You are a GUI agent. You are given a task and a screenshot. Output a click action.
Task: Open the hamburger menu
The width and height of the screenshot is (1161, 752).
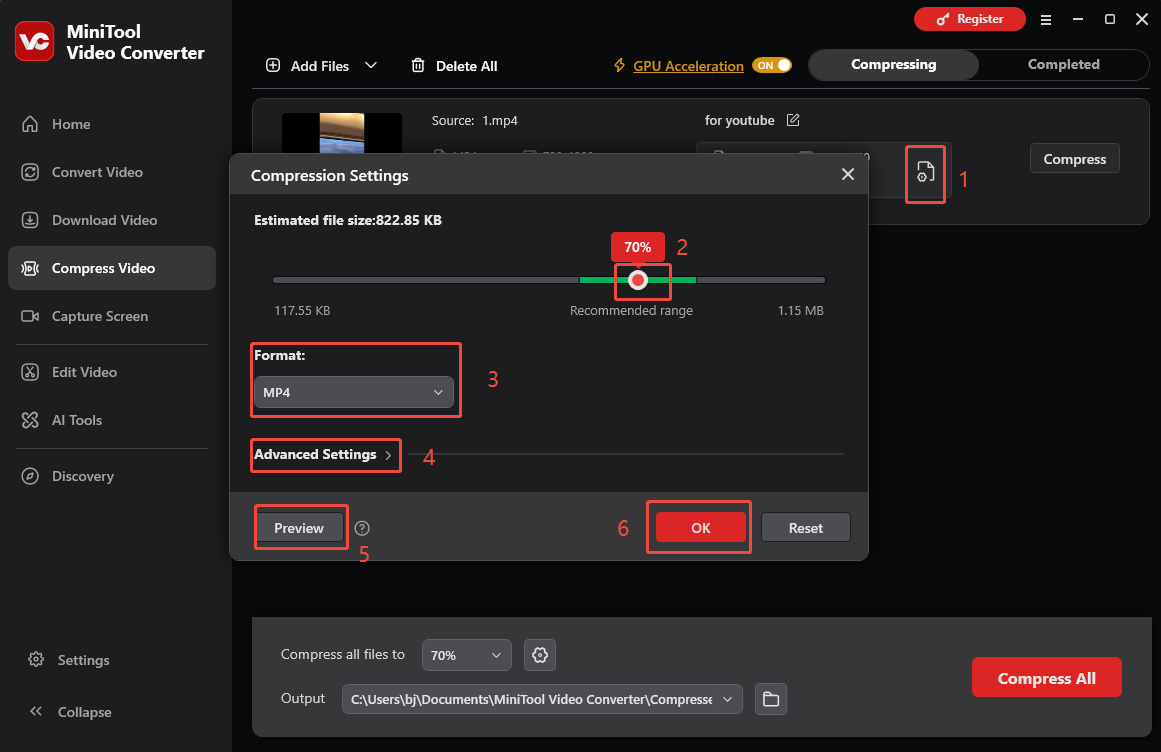point(1045,20)
